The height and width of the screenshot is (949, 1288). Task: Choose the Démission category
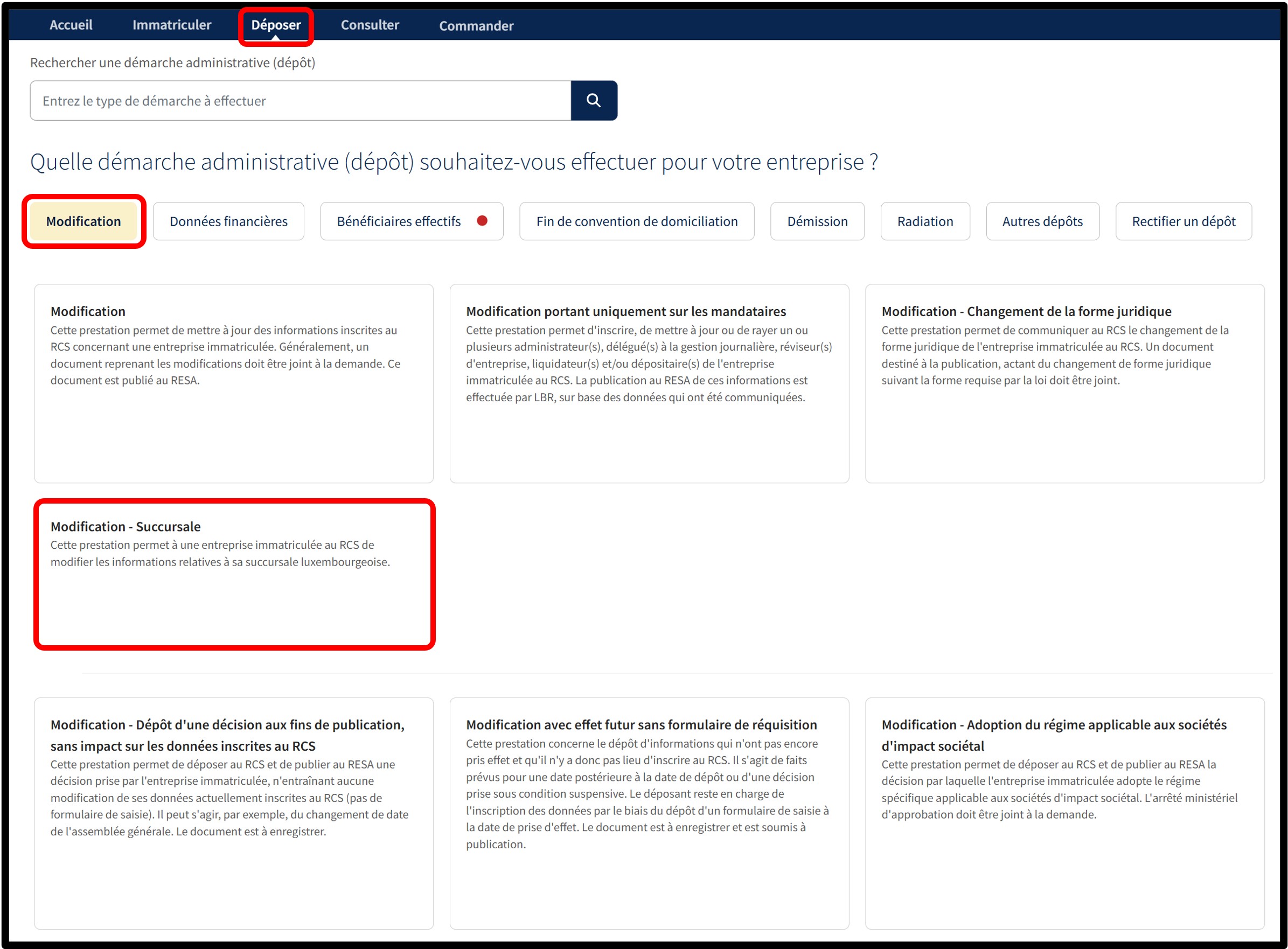[817, 221]
